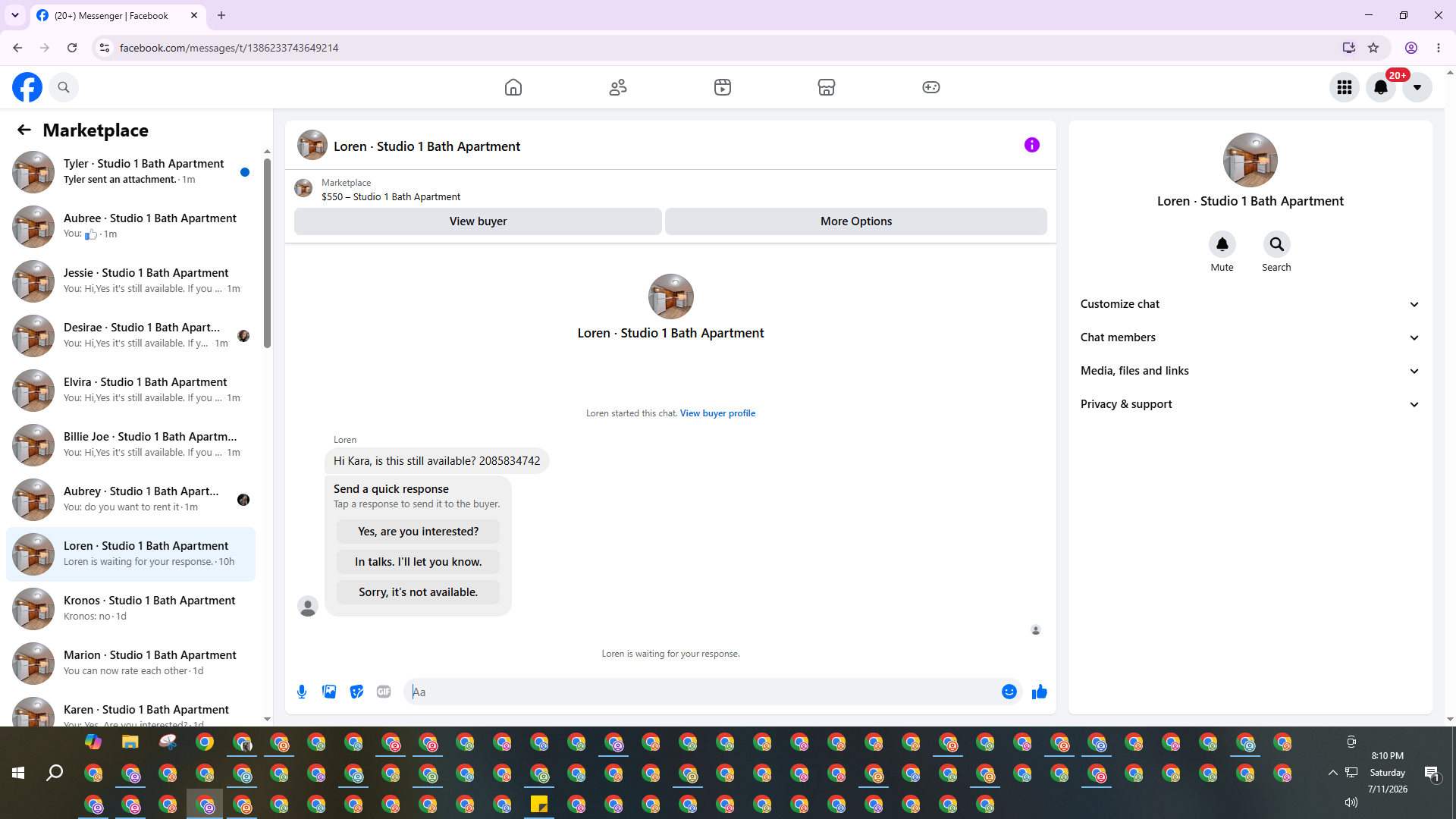Open the account dropdown arrow

(x=1417, y=87)
